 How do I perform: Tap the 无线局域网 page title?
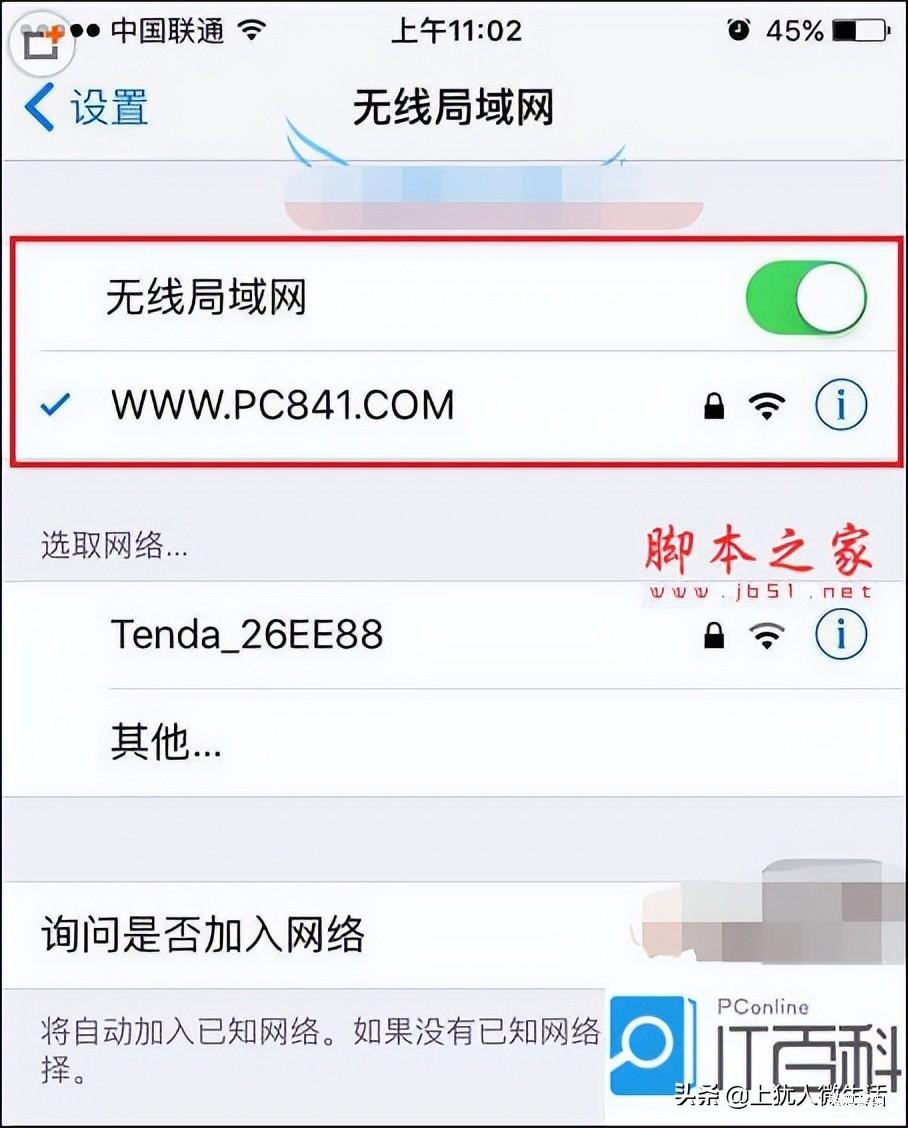[x=453, y=108]
